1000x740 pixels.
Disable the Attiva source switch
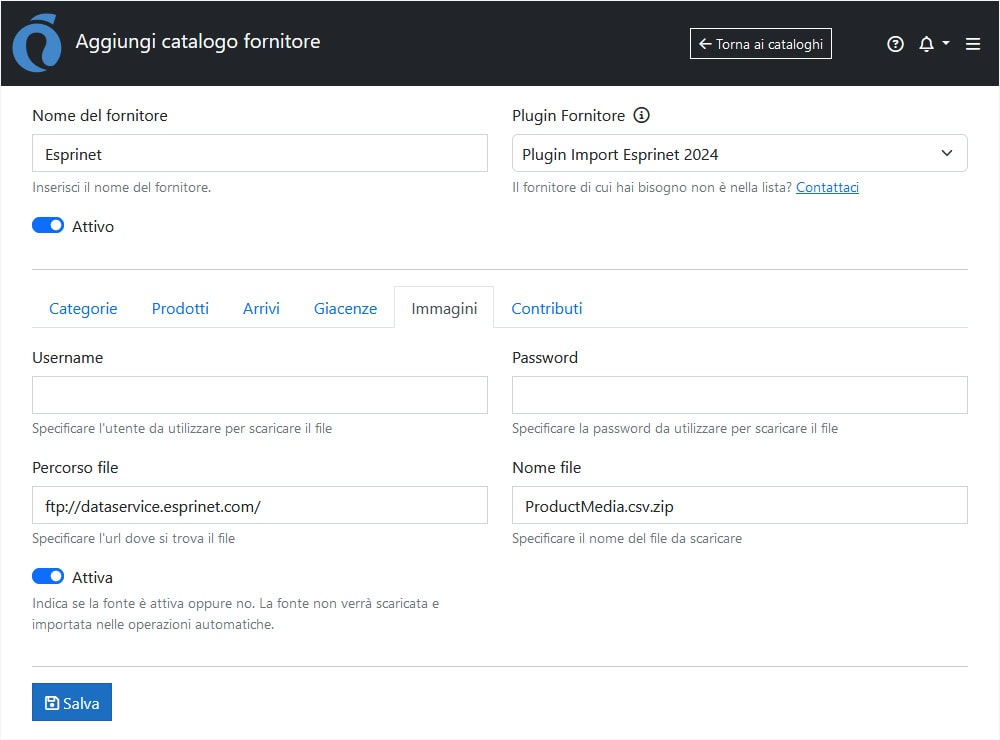(48, 577)
